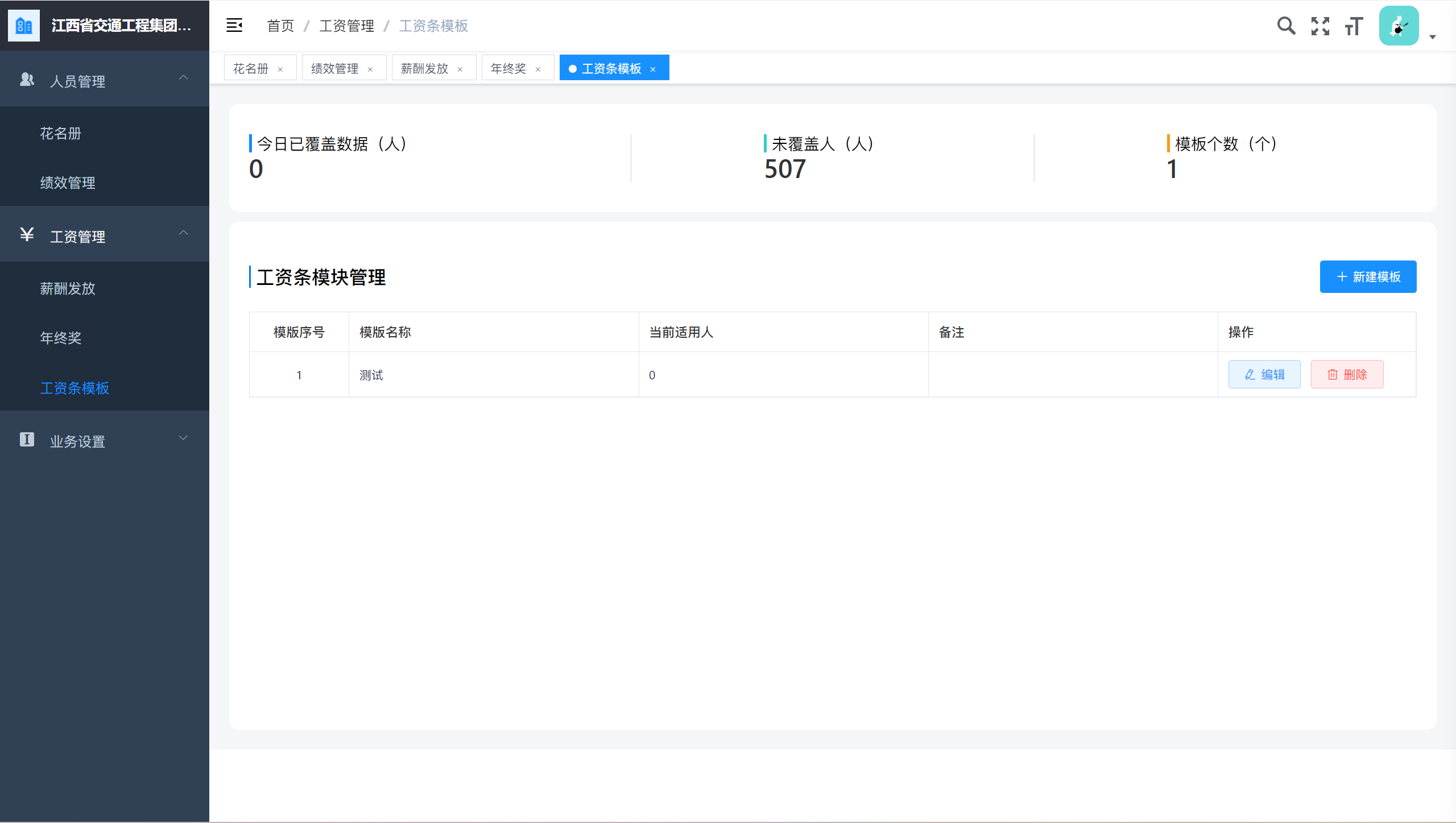Toggle fullscreen mode icon
Screen dimensions: 1456x823
(x=1320, y=26)
